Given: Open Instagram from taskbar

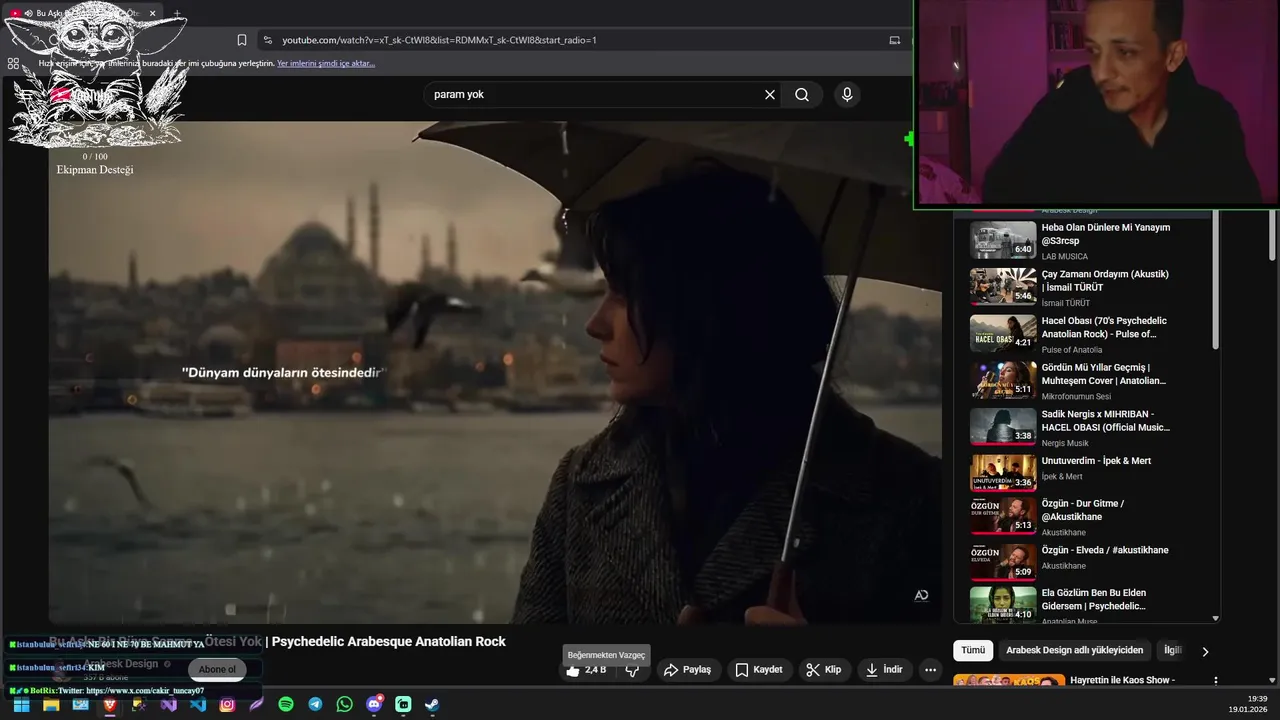Looking at the screenshot, I should [x=227, y=705].
